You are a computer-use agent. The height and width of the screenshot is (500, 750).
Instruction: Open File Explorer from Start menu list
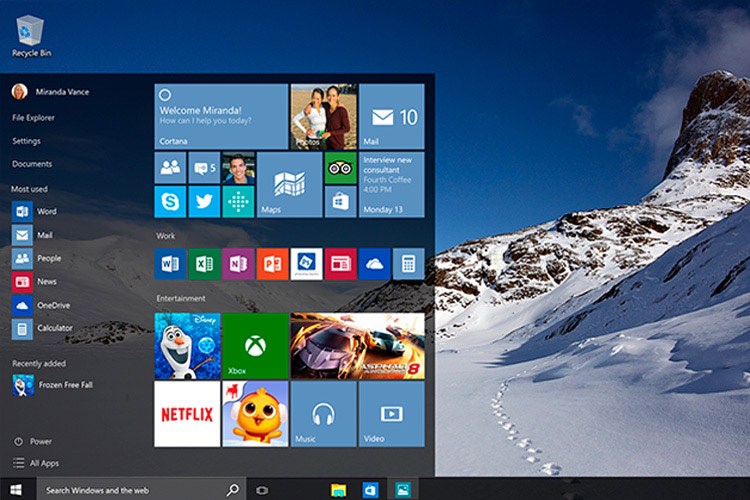[33, 117]
